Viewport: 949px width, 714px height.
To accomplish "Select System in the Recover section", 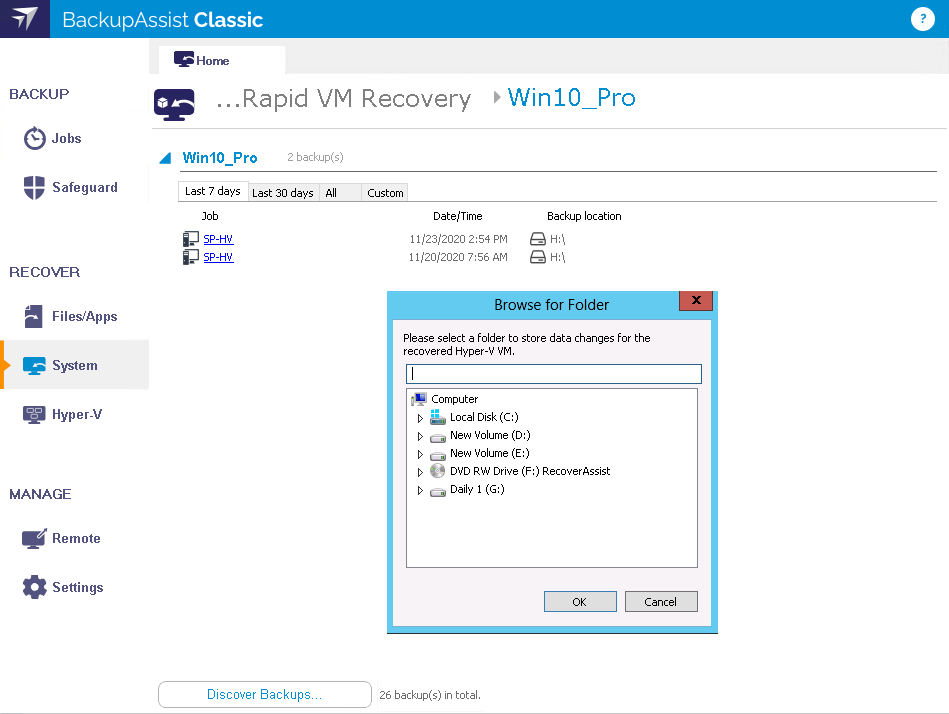I will coord(75,365).
